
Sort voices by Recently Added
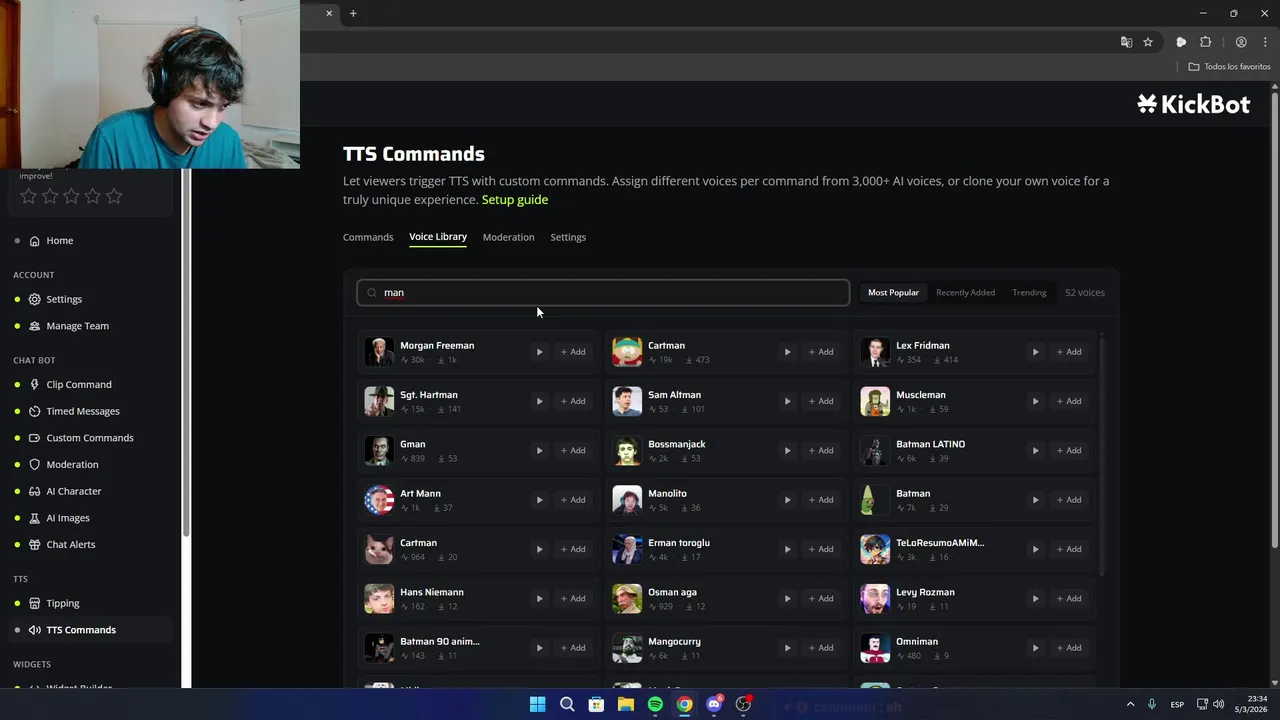pos(965,293)
